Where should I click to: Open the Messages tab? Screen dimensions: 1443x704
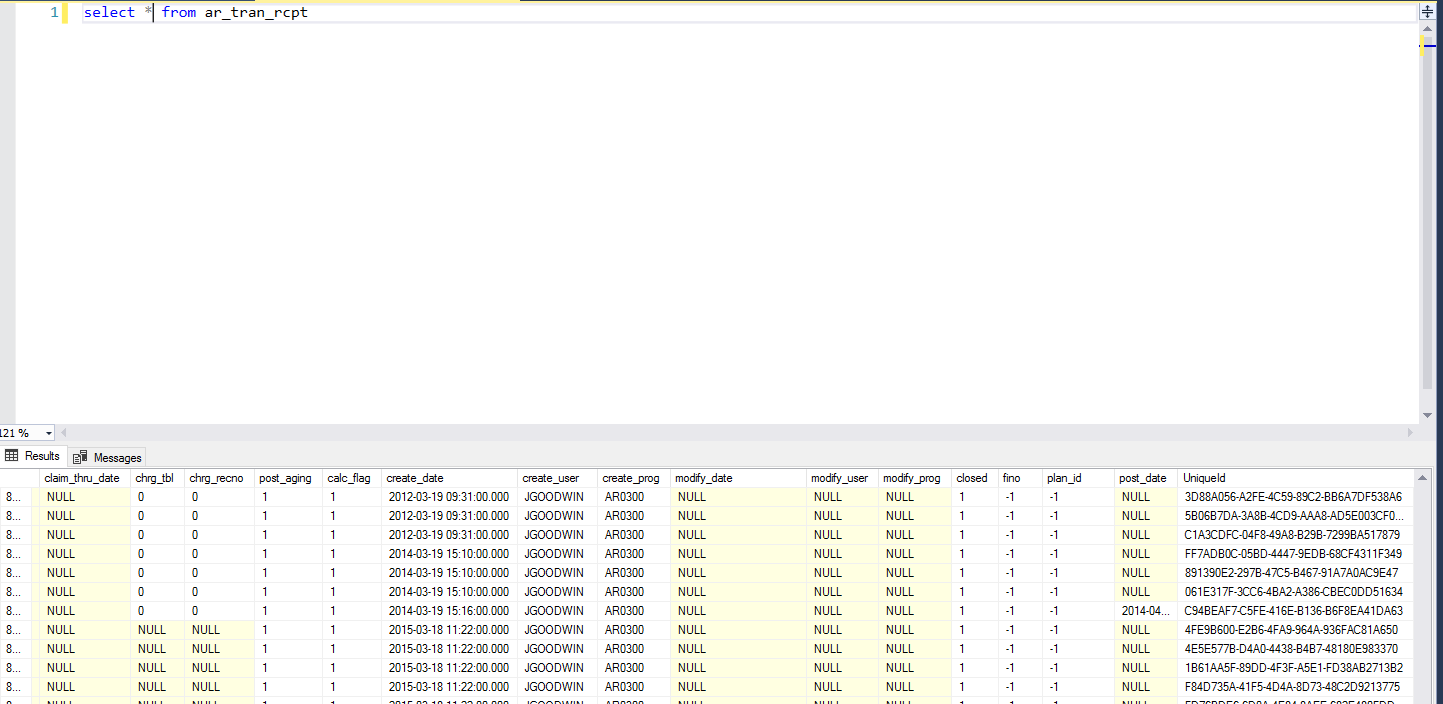click(x=108, y=457)
